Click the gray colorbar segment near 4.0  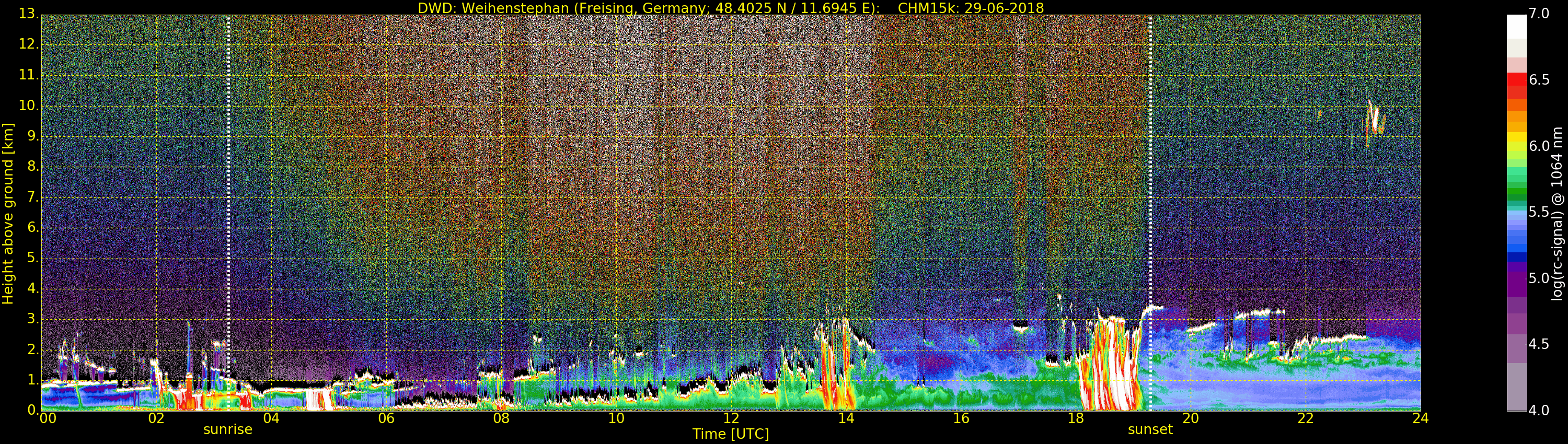tap(1516, 387)
